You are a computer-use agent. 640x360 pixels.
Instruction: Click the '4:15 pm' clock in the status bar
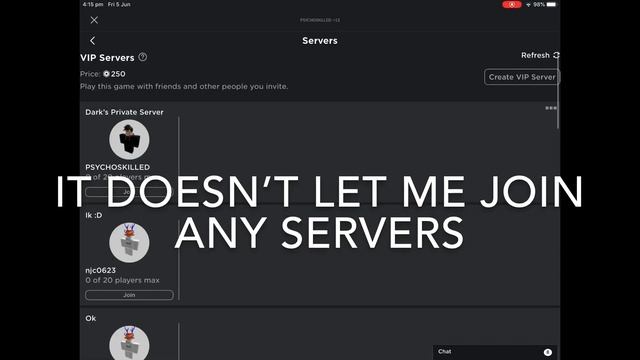click(93, 4)
